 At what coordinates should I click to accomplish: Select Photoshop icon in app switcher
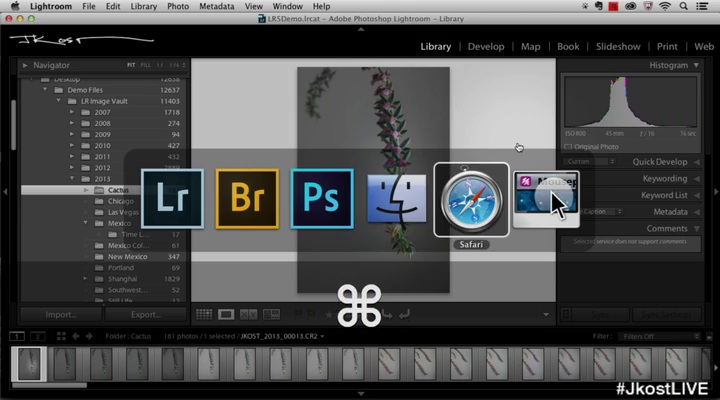[322, 198]
